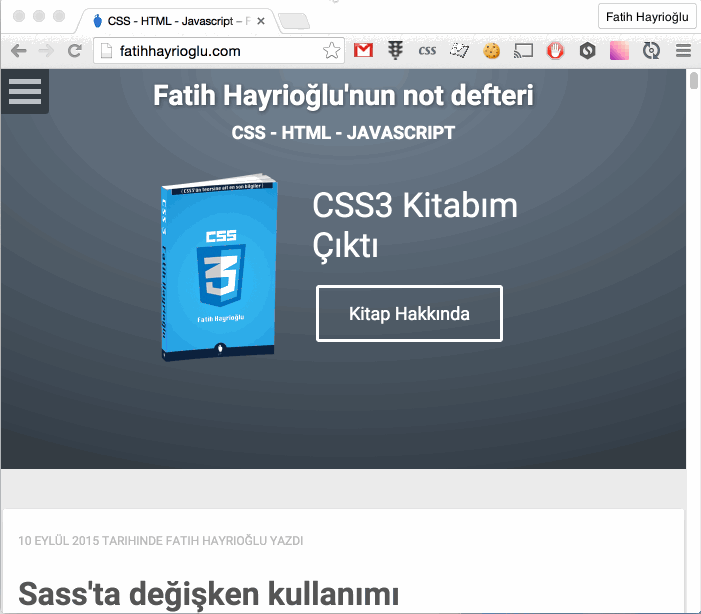Open Chrome main menu button
This screenshot has width=701, height=614.
pos(683,50)
